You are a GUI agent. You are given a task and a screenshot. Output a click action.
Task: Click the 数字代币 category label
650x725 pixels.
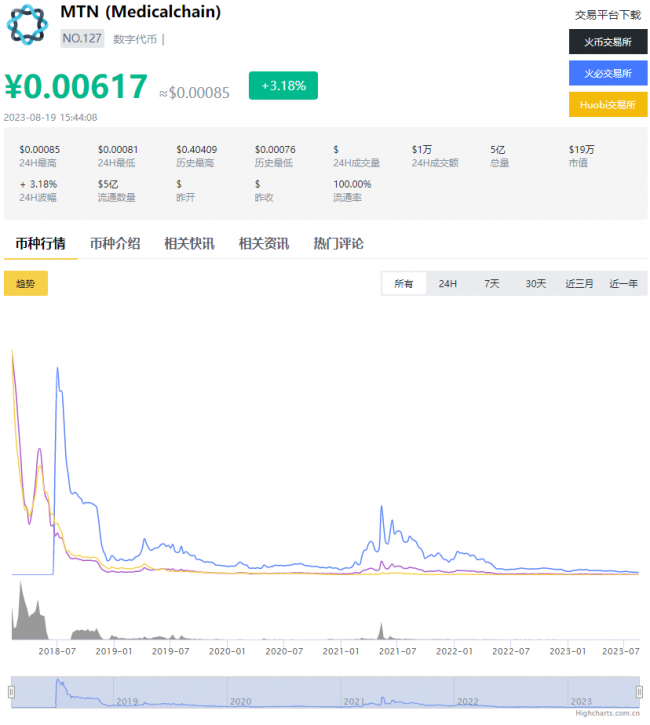pyautogui.click(x=135, y=39)
